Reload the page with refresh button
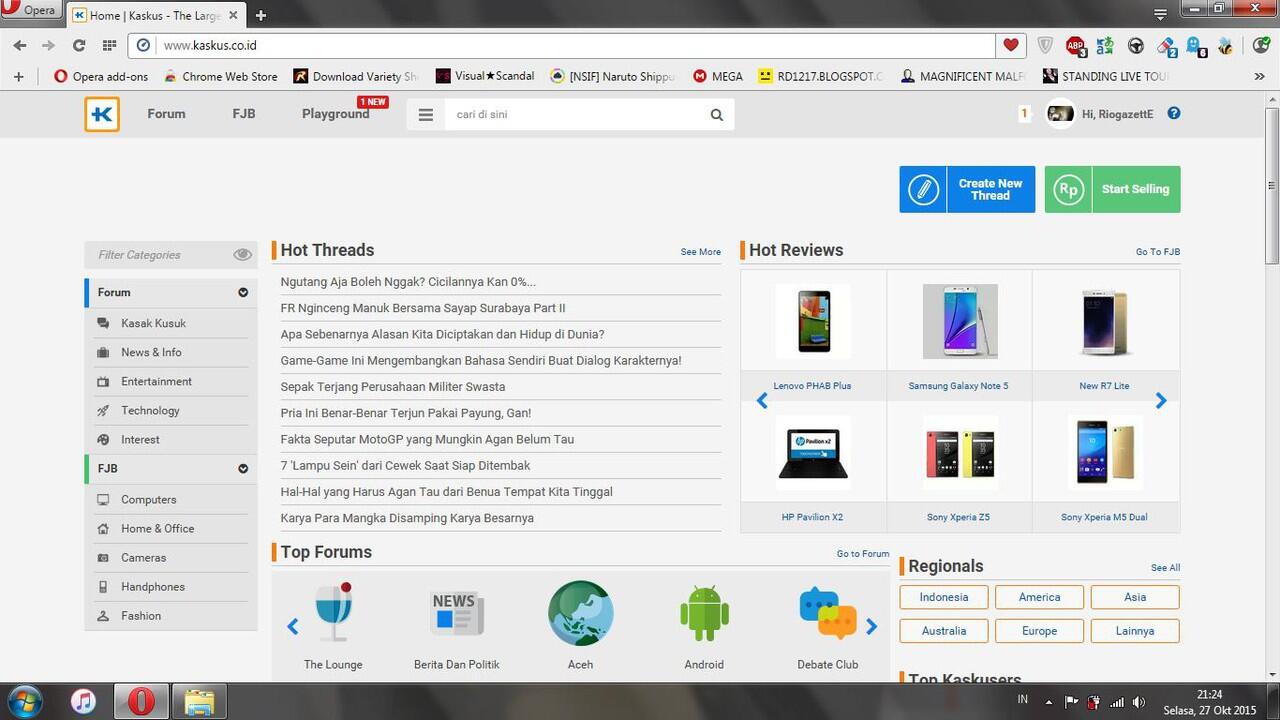The height and width of the screenshot is (720, 1280). click(x=79, y=45)
